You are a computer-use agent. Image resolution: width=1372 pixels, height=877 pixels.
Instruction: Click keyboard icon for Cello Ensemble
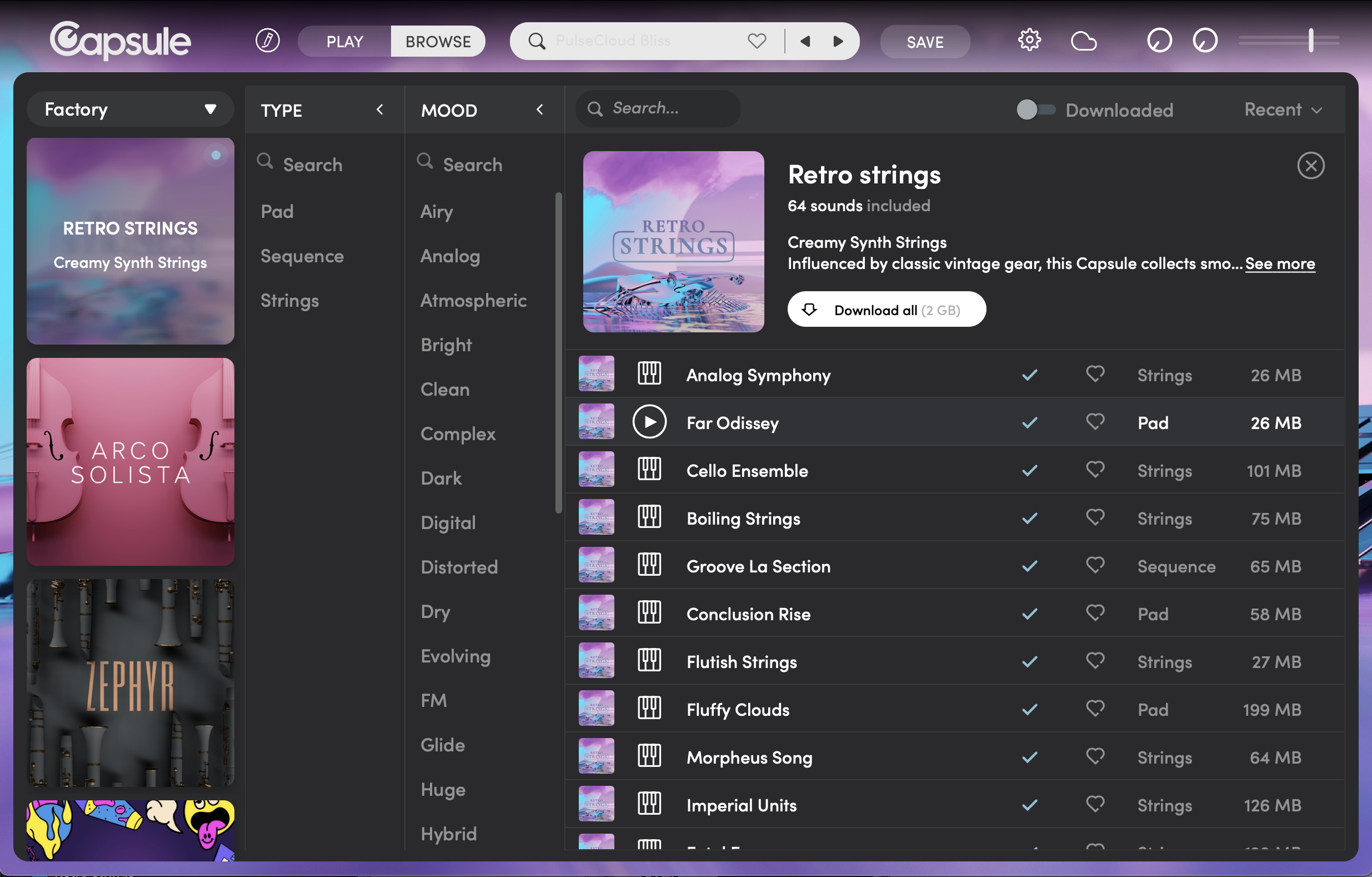point(649,470)
